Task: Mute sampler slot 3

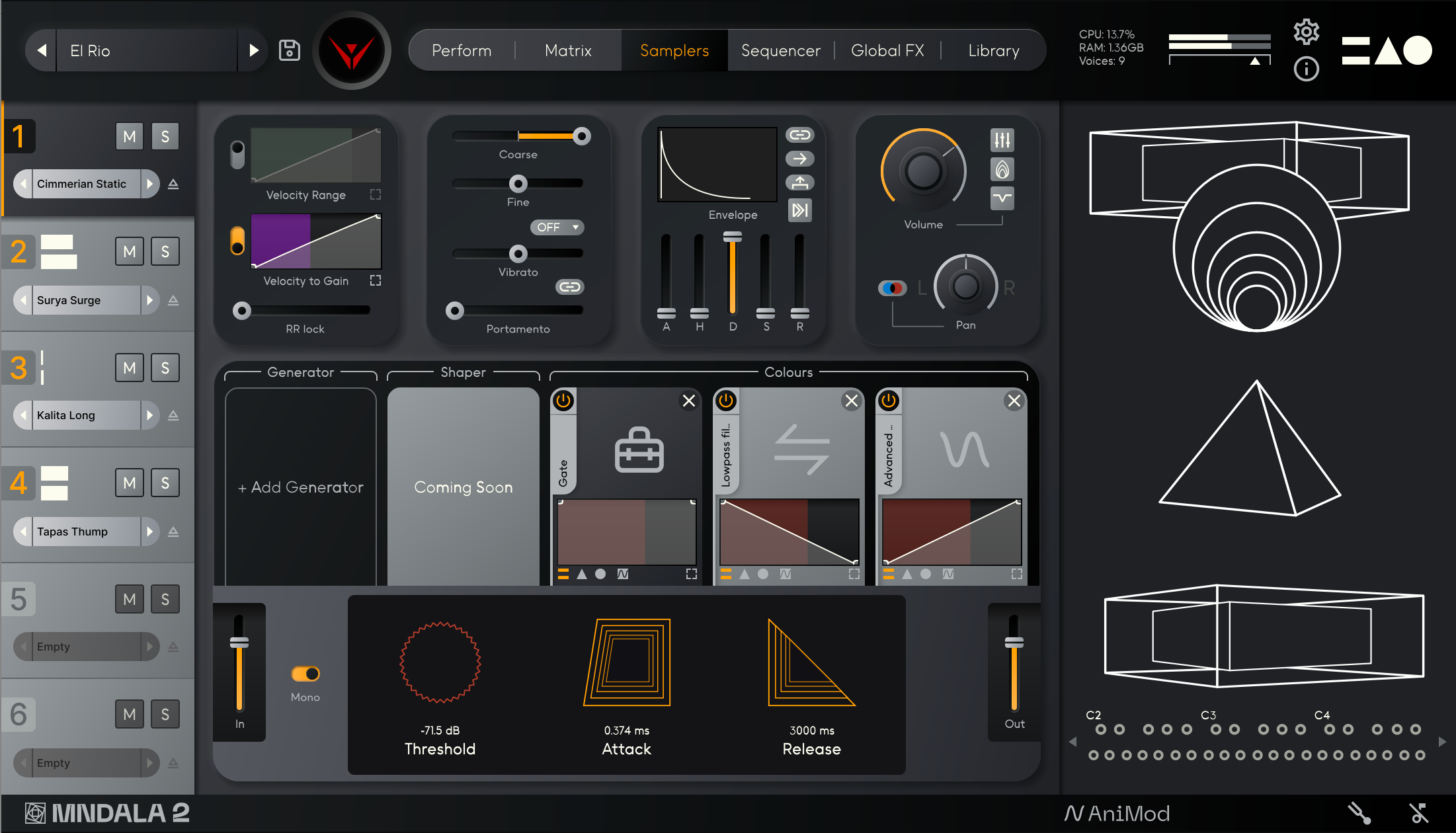Action: point(130,368)
